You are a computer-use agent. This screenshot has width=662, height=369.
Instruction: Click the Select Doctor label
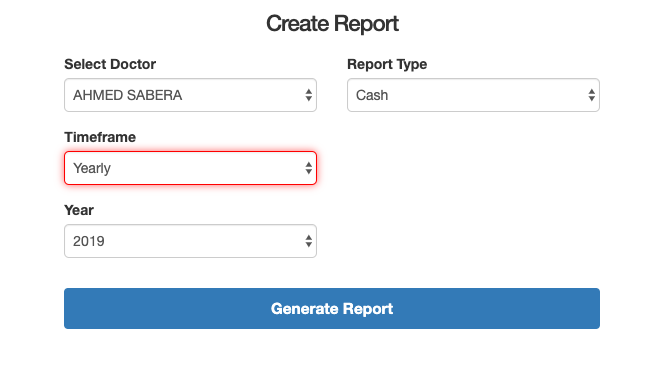click(110, 64)
